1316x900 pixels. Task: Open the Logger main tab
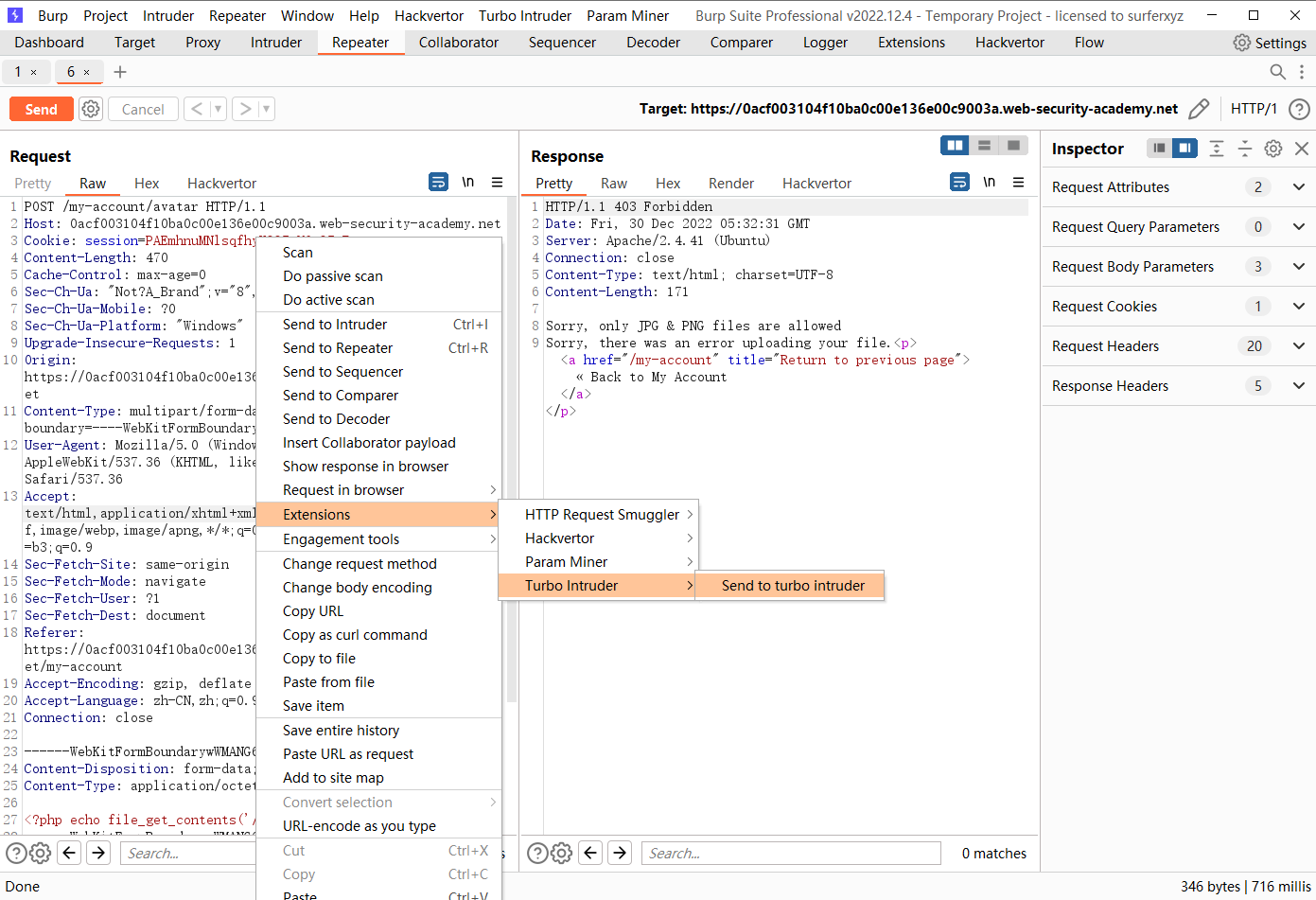click(x=825, y=43)
